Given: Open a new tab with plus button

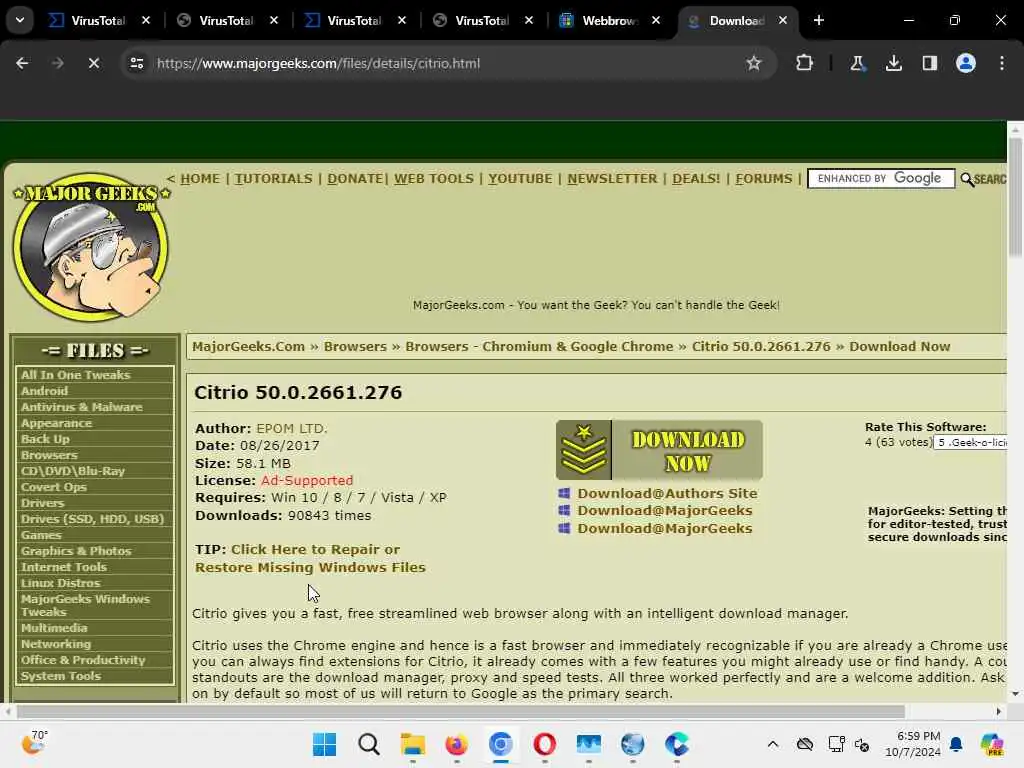Looking at the screenshot, I should pos(819,20).
